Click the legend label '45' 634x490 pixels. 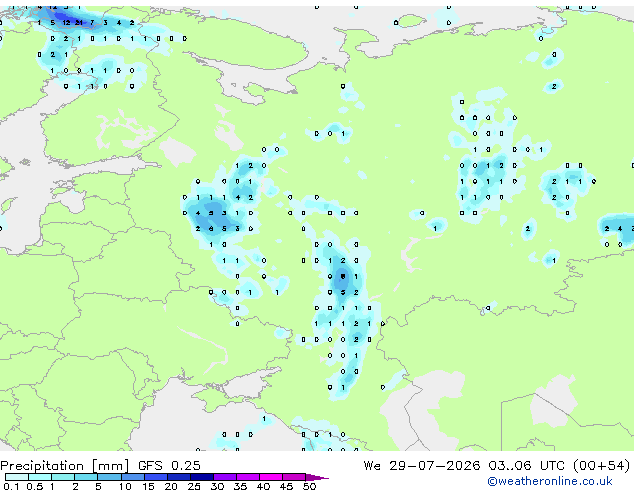tap(286, 486)
